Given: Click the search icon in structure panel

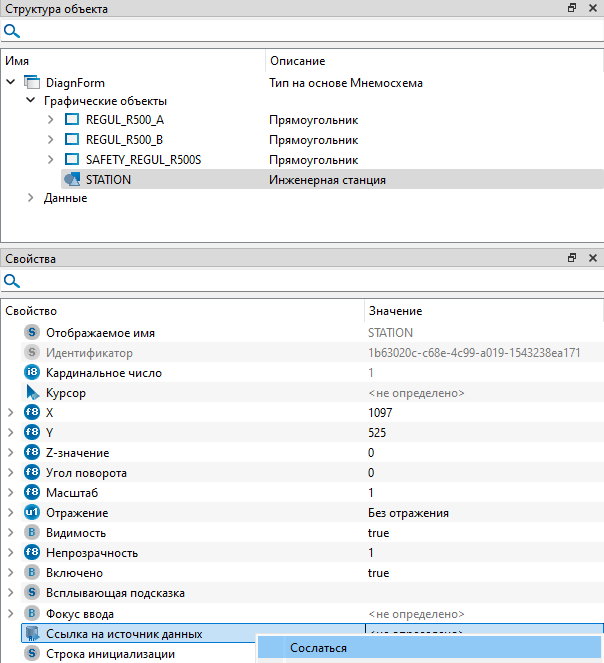Looking at the screenshot, I should [12, 31].
